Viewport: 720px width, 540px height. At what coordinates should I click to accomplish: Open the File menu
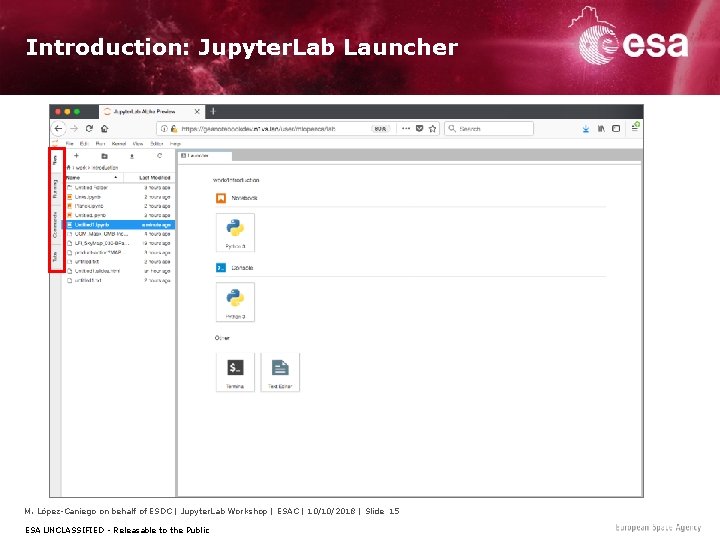click(x=70, y=144)
